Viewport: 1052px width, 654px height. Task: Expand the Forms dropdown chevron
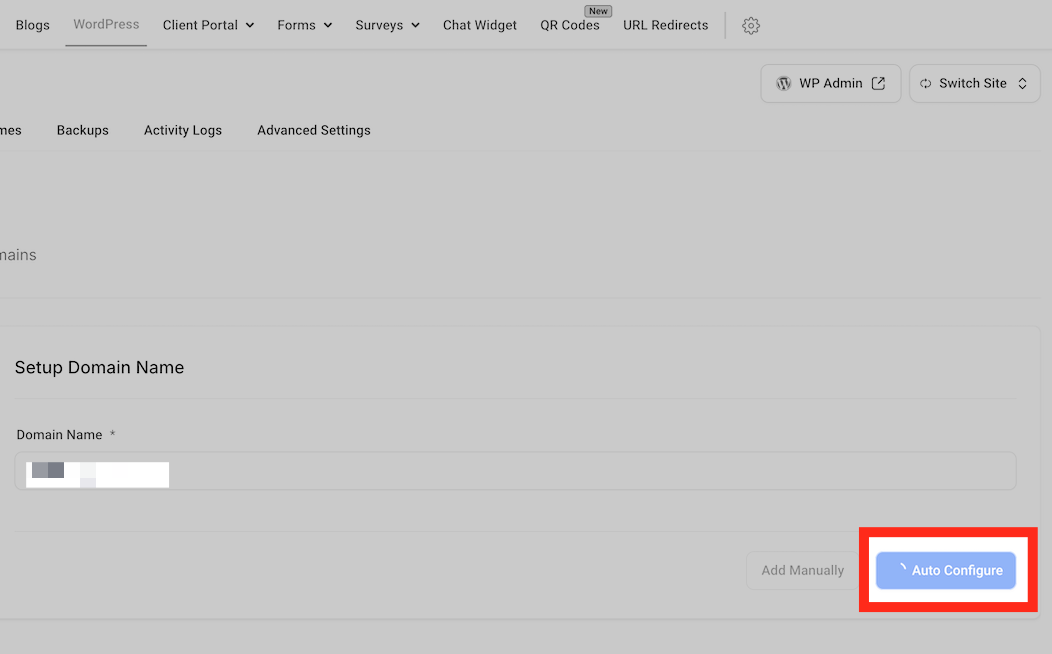327,25
